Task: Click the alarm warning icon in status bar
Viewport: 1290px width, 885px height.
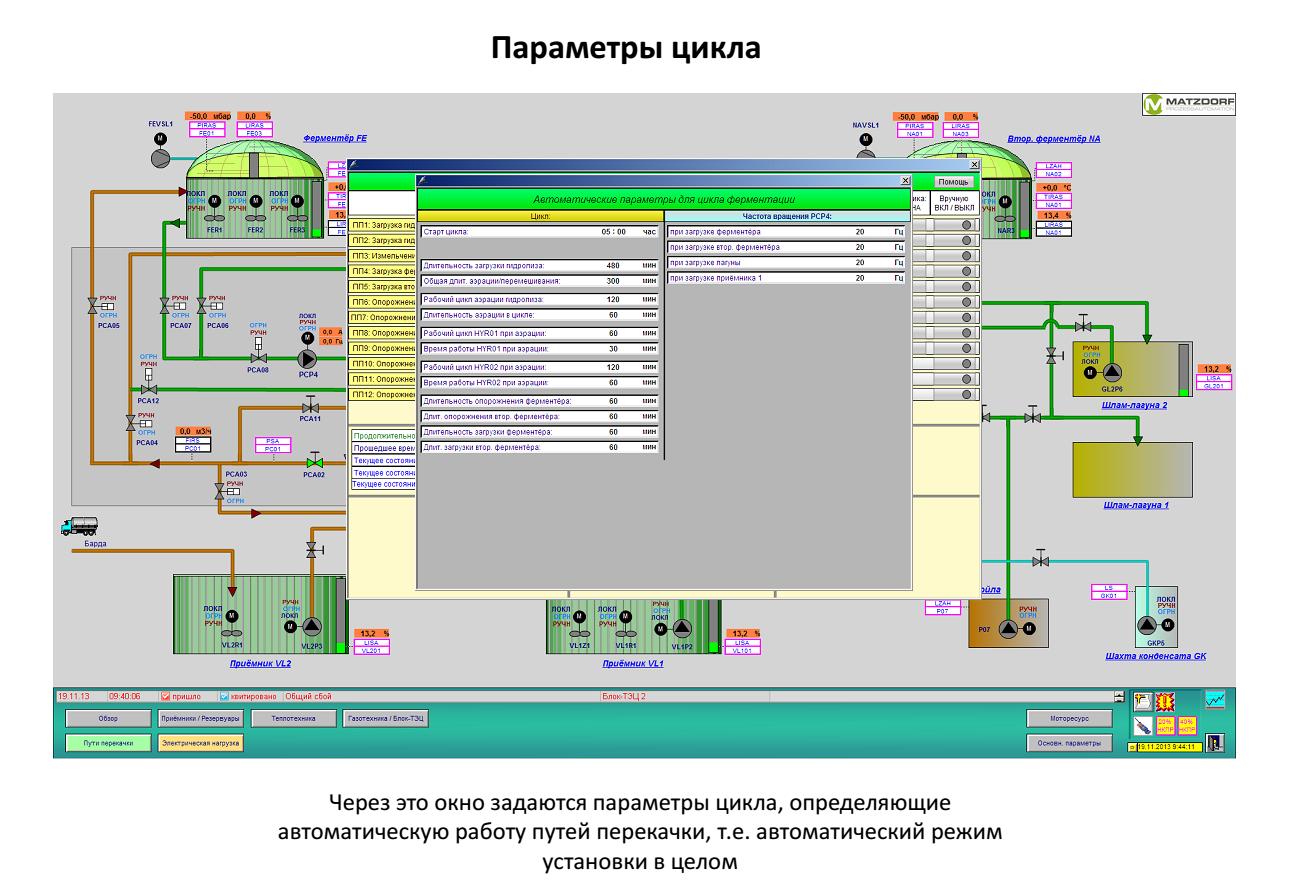Action: click(1166, 700)
